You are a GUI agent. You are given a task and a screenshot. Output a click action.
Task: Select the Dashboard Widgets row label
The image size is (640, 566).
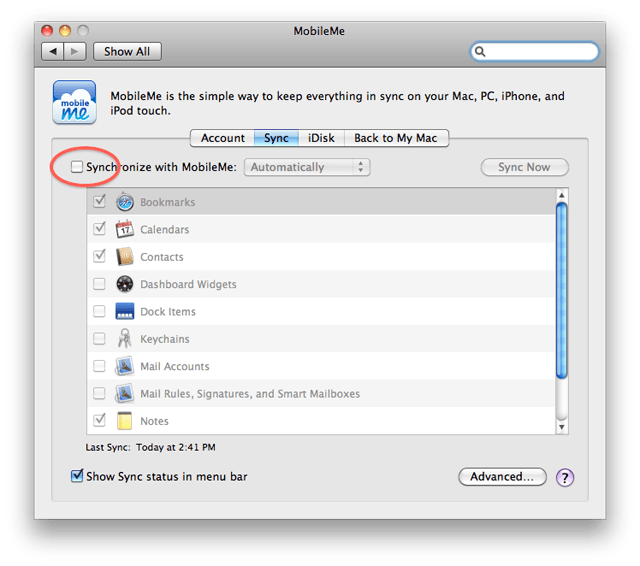coord(188,284)
